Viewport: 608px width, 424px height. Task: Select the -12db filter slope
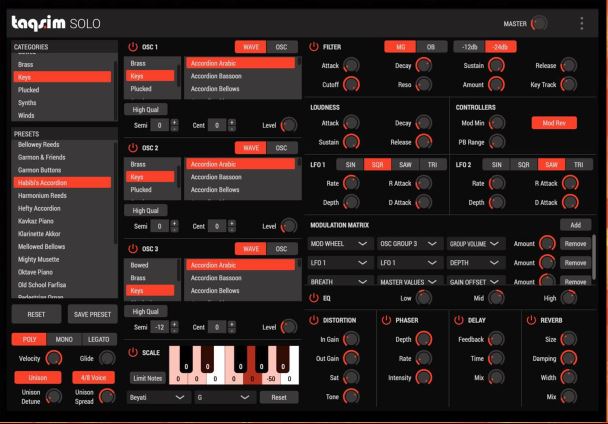tap(469, 47)
